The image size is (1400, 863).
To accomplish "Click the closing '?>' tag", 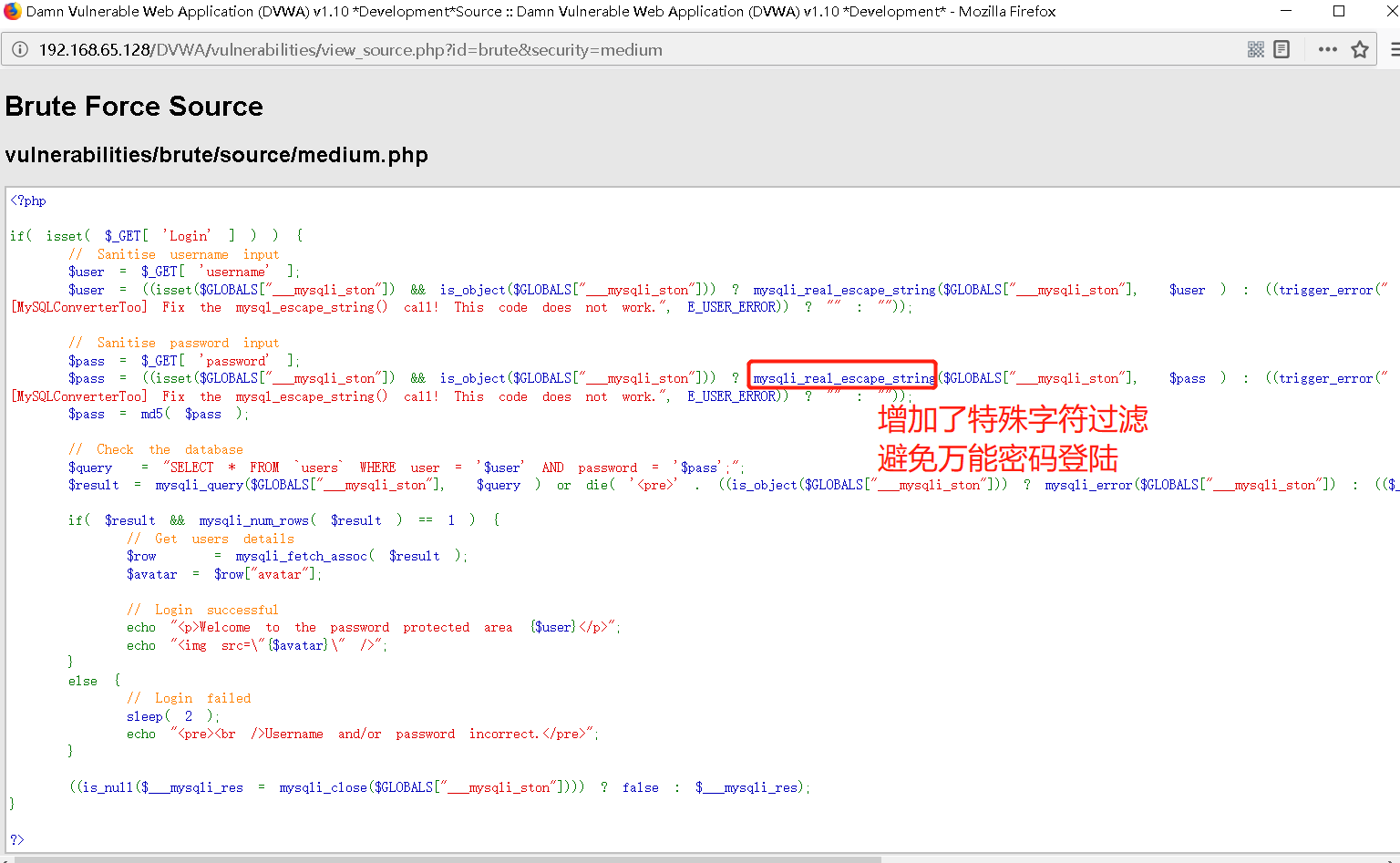I will [x=17, y=840].
